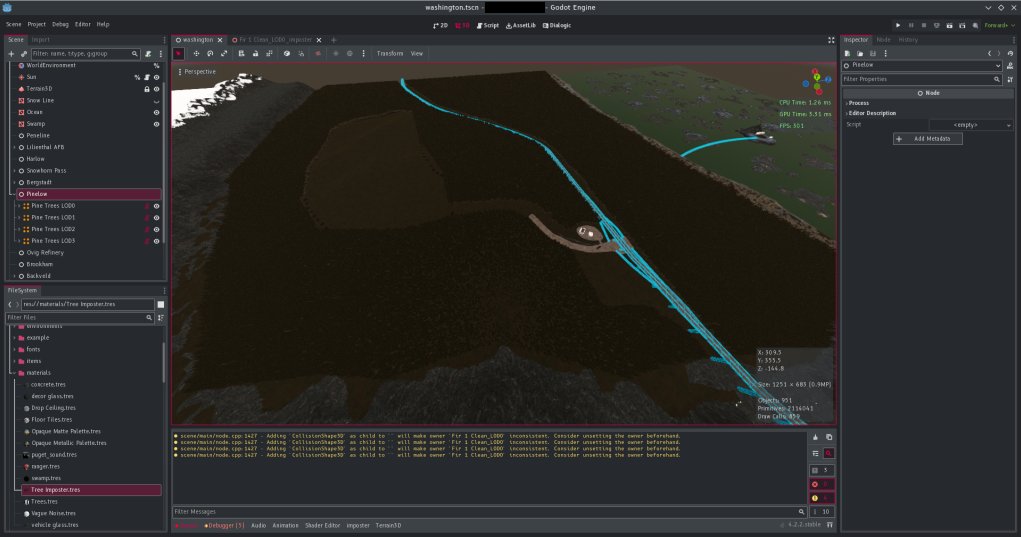Collapse the materials folder in FileSystem
The width and height of the screenshot is (1021, 537).
point(14,373)
